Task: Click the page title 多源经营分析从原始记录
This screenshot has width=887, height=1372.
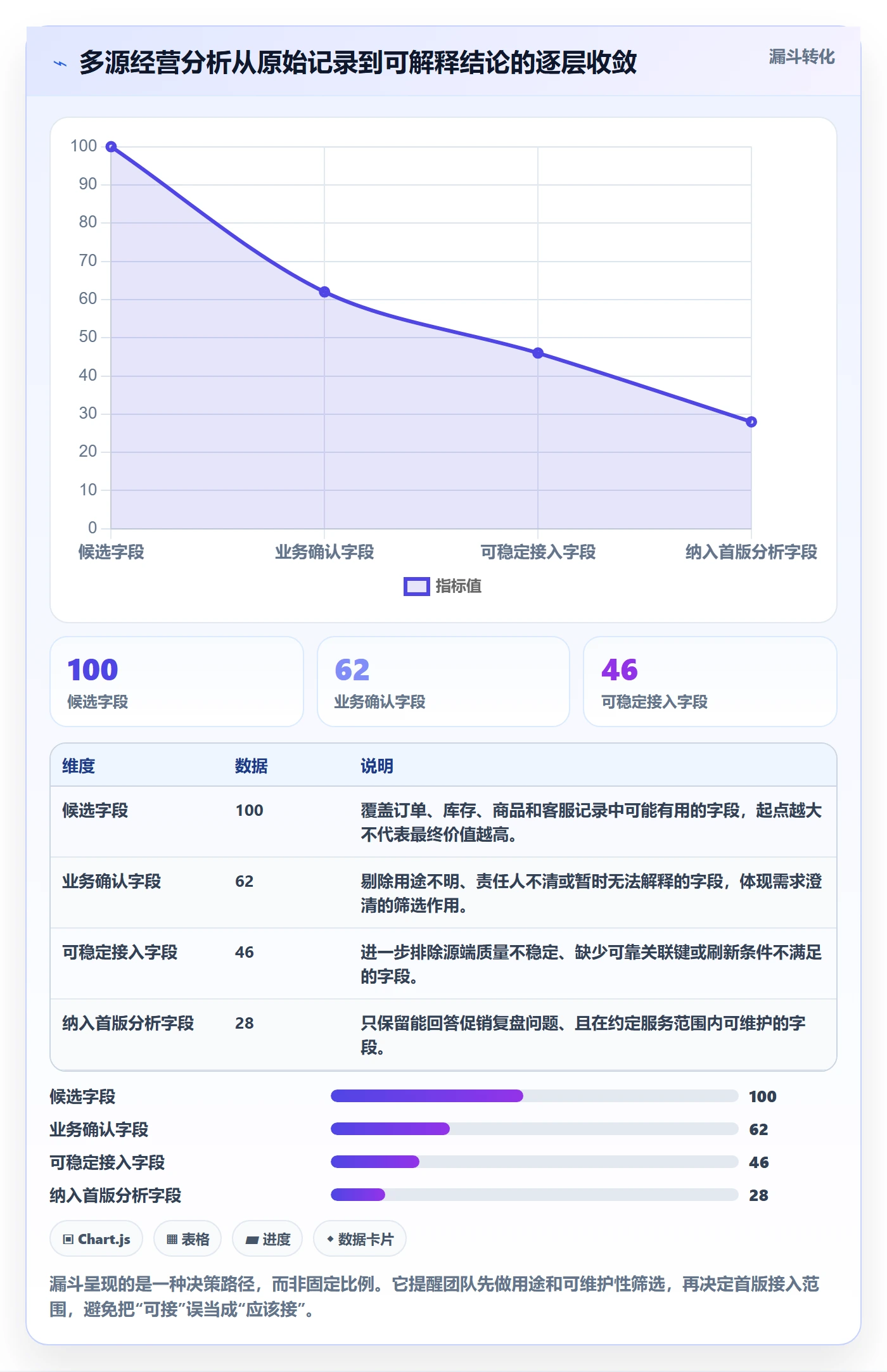Action: (x=358, y=63)
